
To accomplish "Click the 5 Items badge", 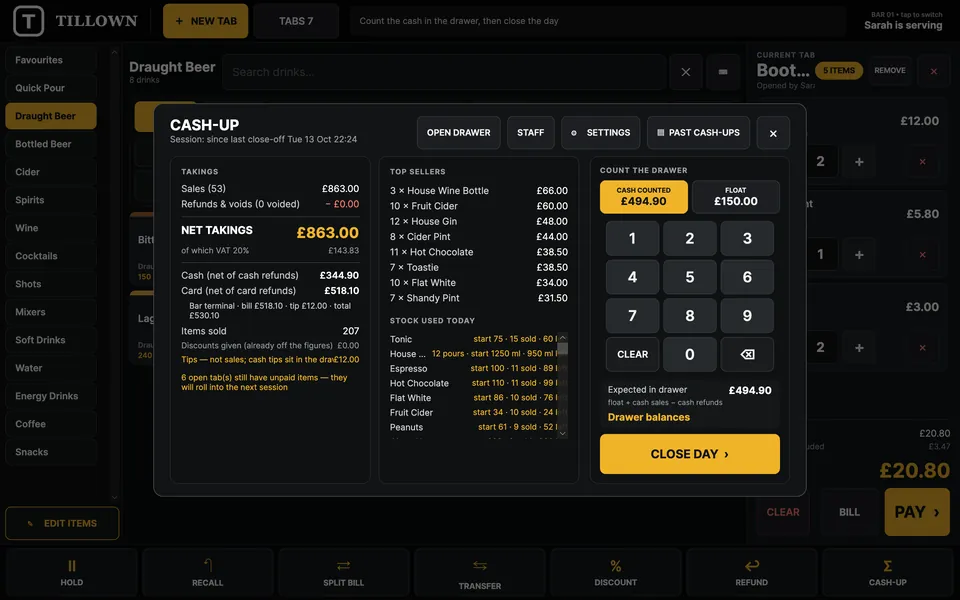I will 839,71.
